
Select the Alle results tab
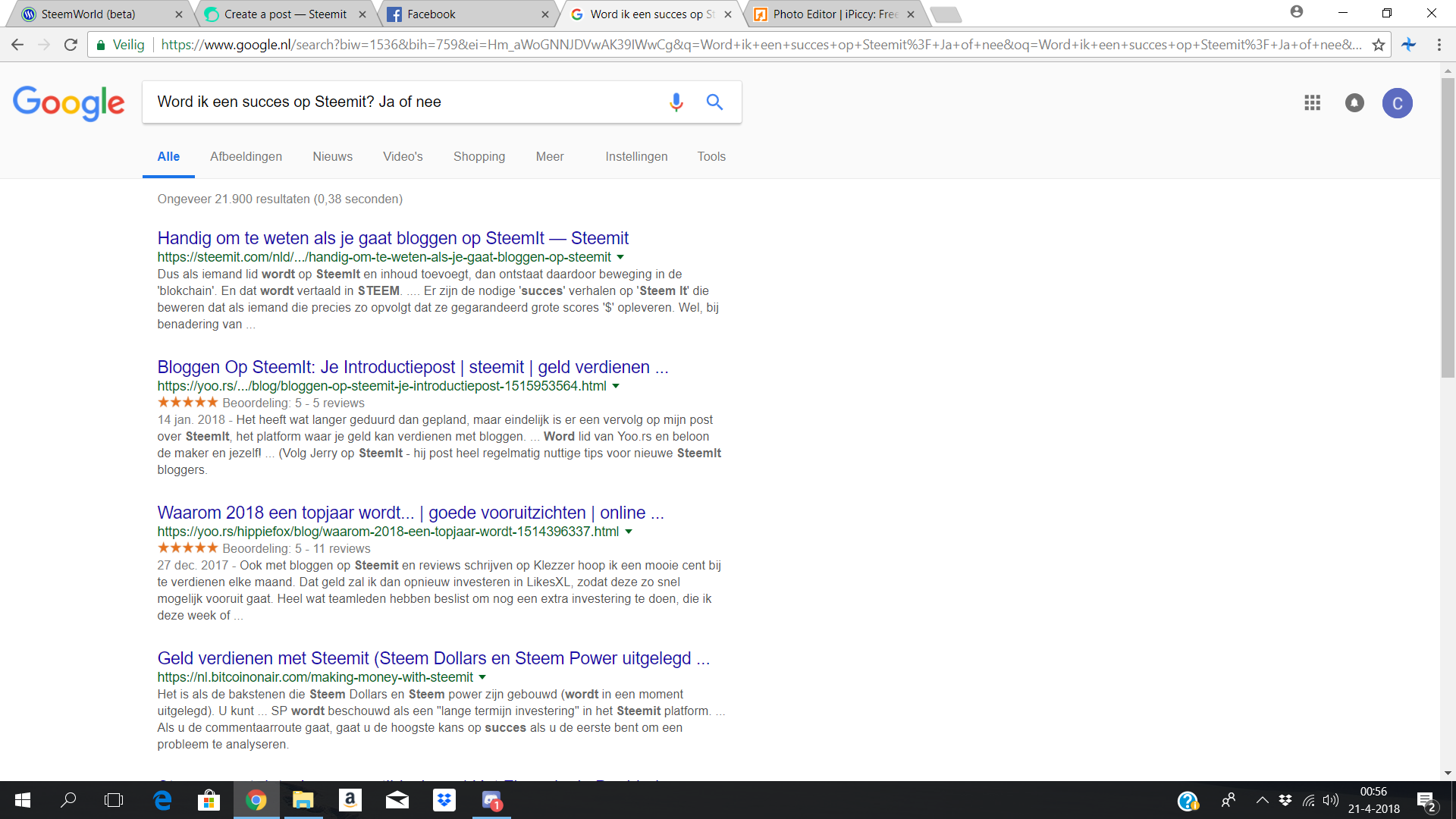(168, 156)
